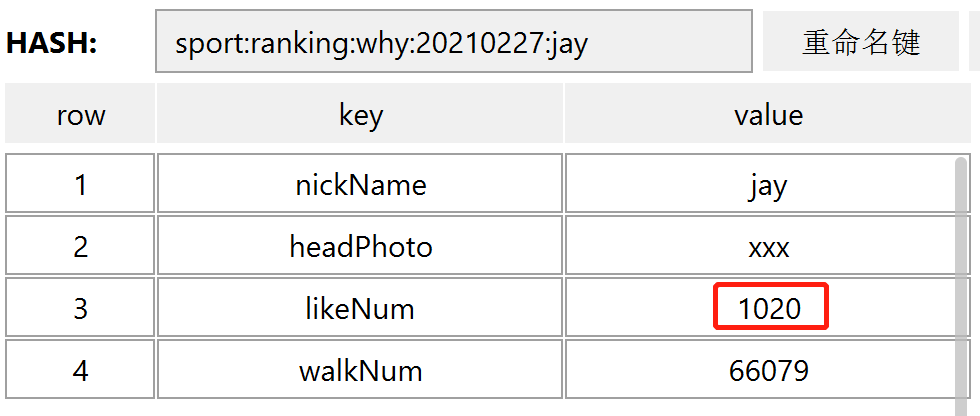Select the walkNum key cell
The image size is (980, 416).
coord(360,369)
